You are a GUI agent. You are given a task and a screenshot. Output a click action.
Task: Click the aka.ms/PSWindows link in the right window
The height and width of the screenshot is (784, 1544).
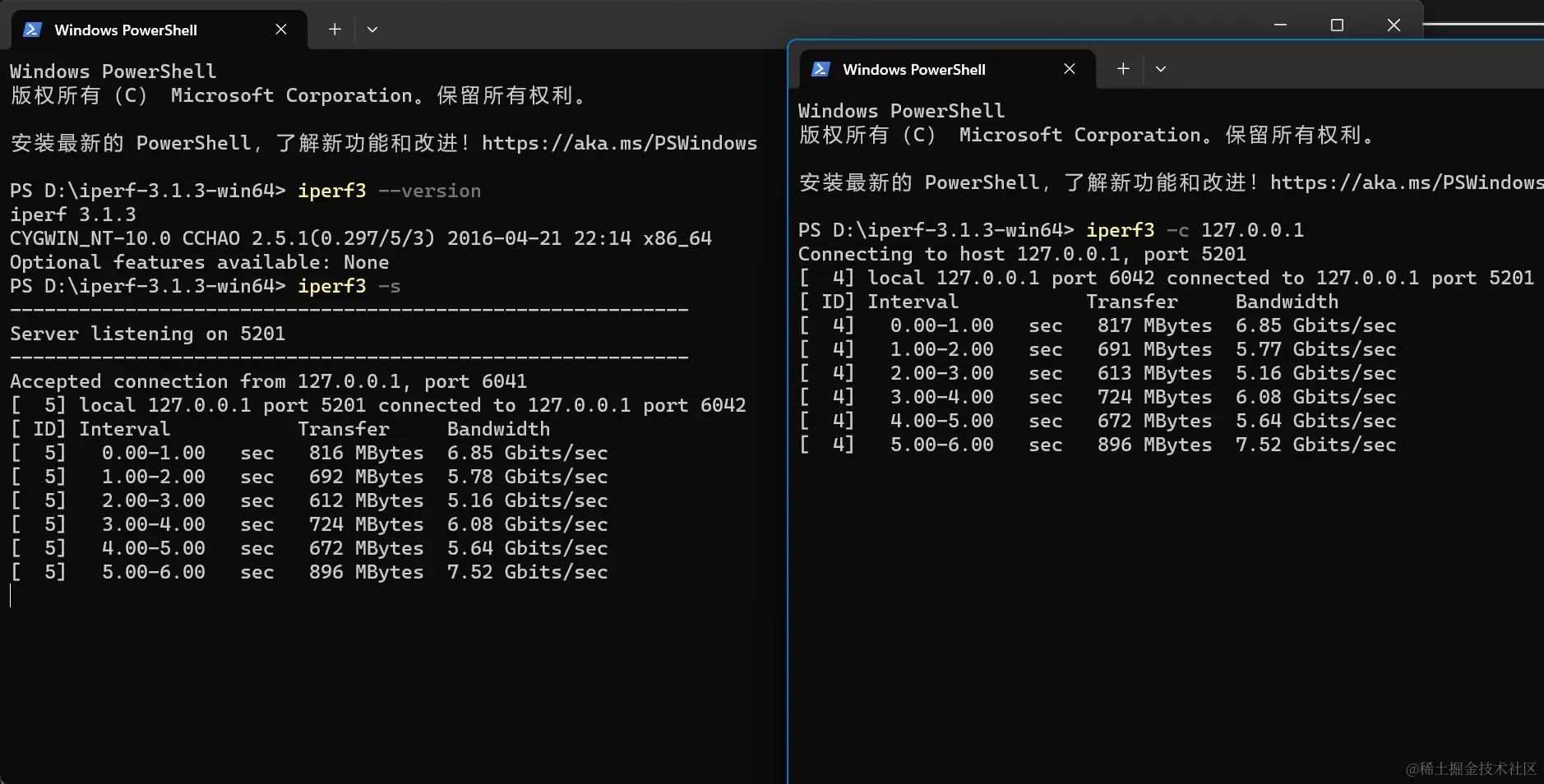[1407, 182]
